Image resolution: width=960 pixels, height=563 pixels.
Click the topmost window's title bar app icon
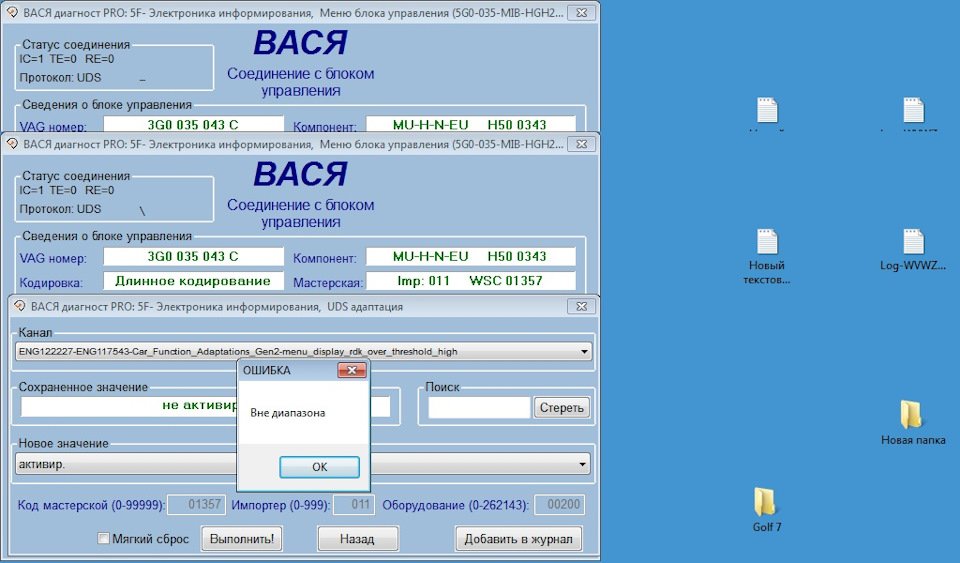tap(12, 12)
